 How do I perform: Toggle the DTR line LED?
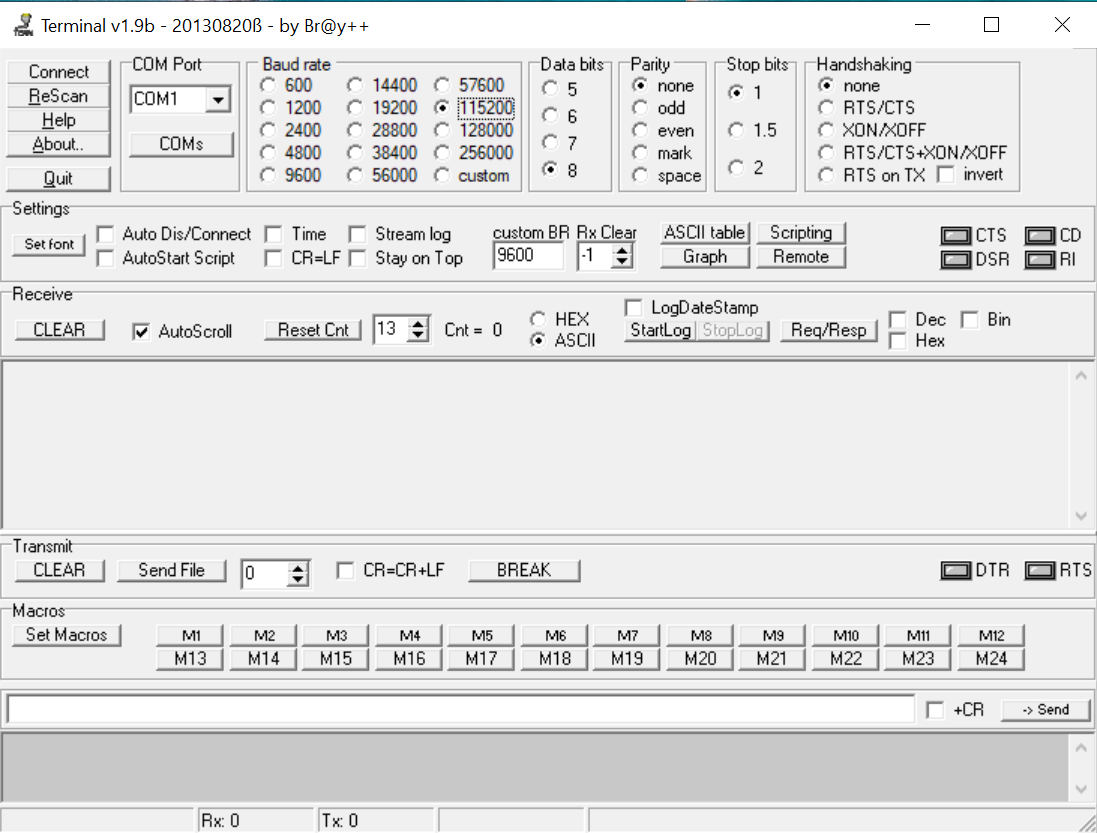[x=955, y=571]
